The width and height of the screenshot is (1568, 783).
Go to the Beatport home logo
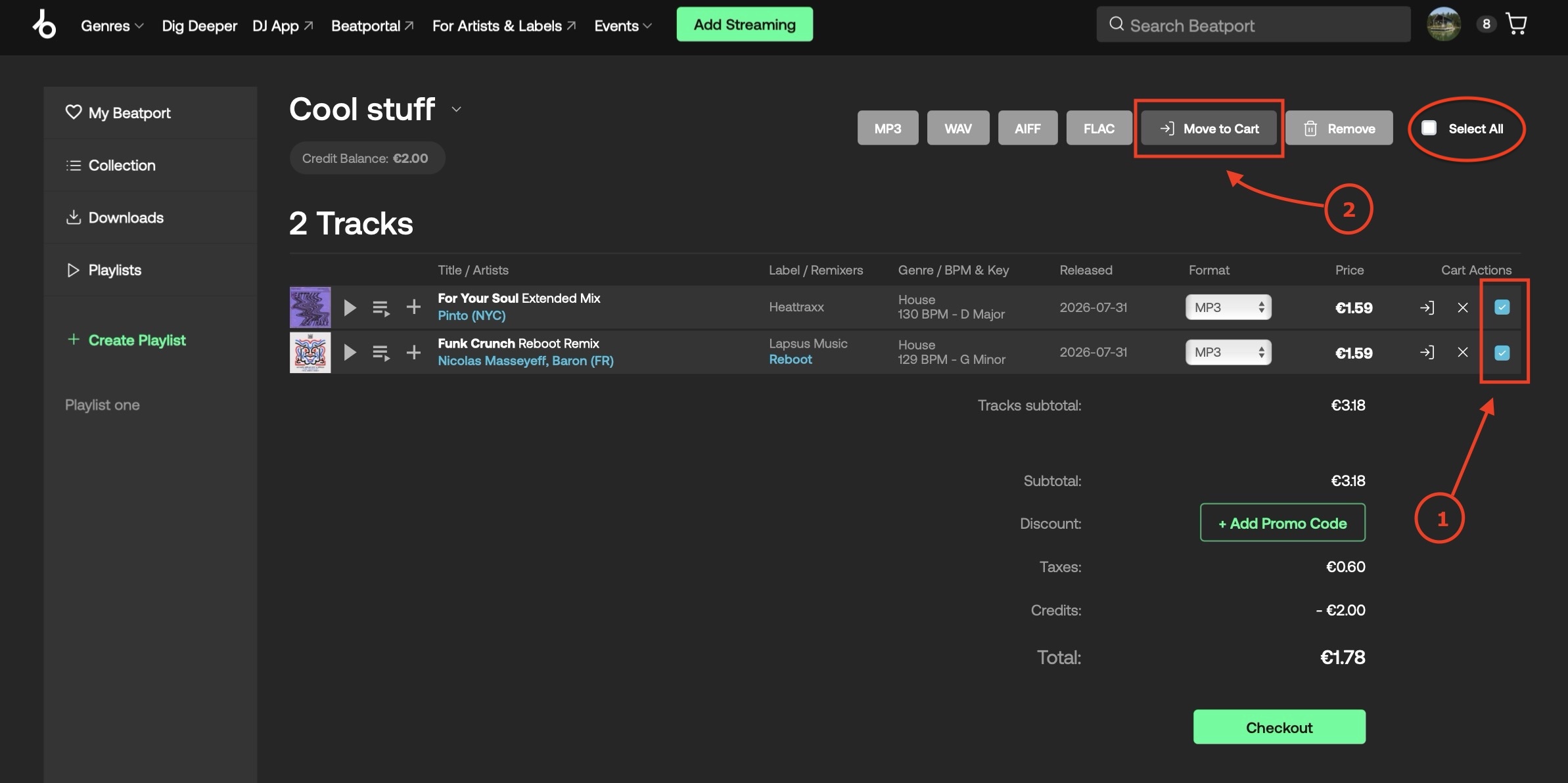click(44, 24)
